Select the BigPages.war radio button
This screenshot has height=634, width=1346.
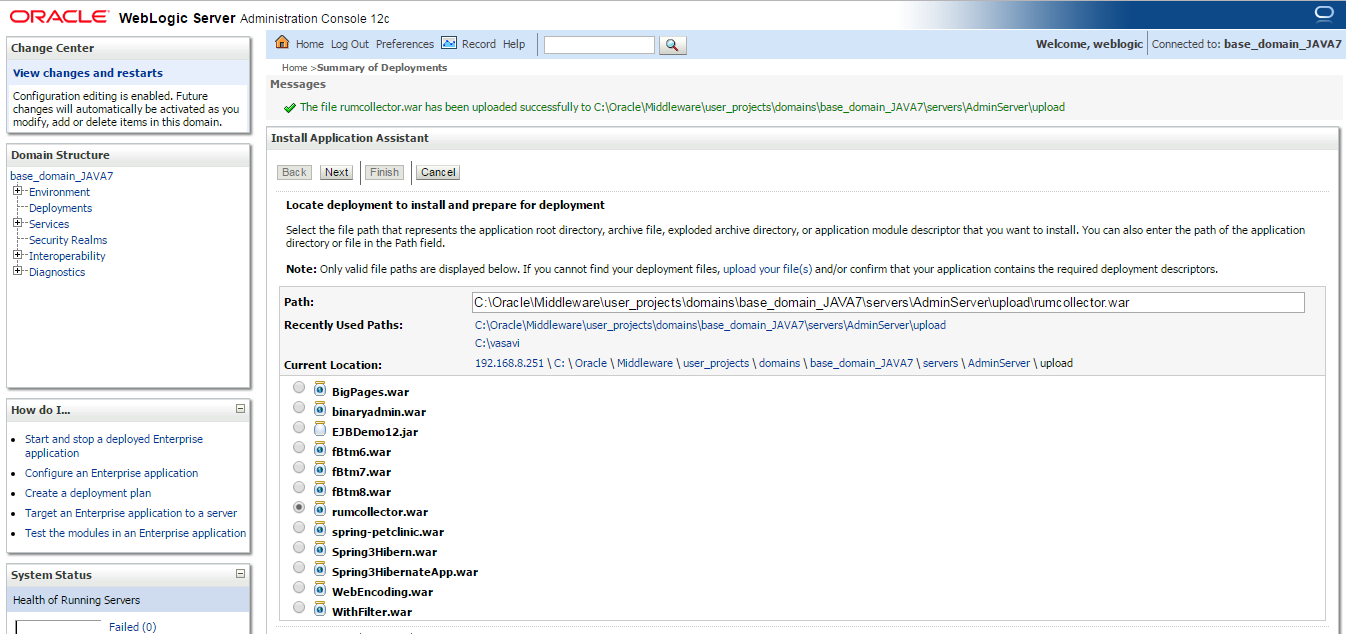(x=299, y=388)
